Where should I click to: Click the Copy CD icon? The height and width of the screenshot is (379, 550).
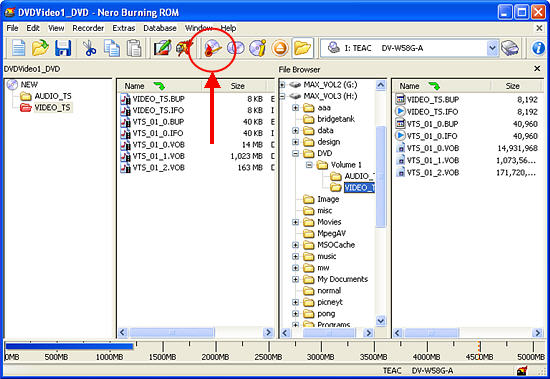236,48
